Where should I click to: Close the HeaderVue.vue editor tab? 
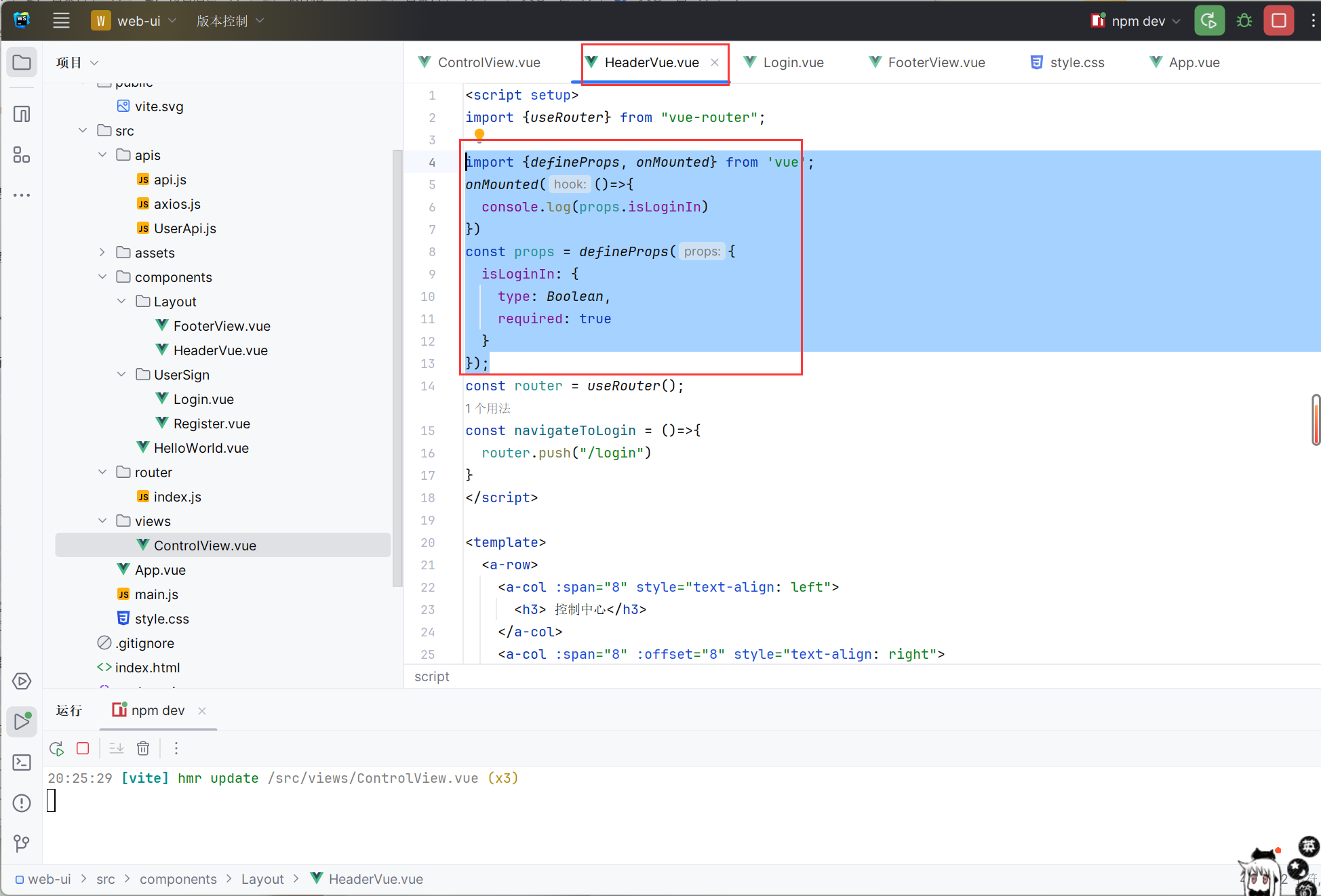715,62
